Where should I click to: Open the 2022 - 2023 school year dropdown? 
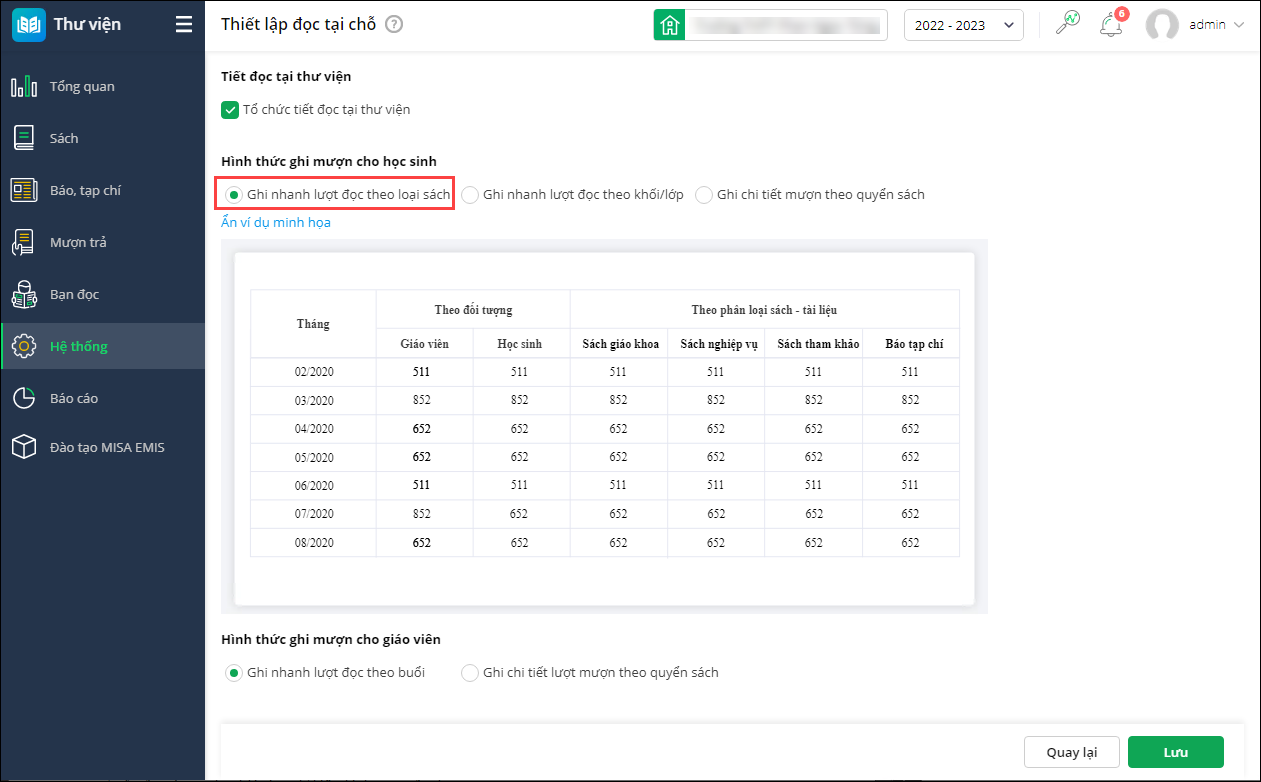click(964, 25)
